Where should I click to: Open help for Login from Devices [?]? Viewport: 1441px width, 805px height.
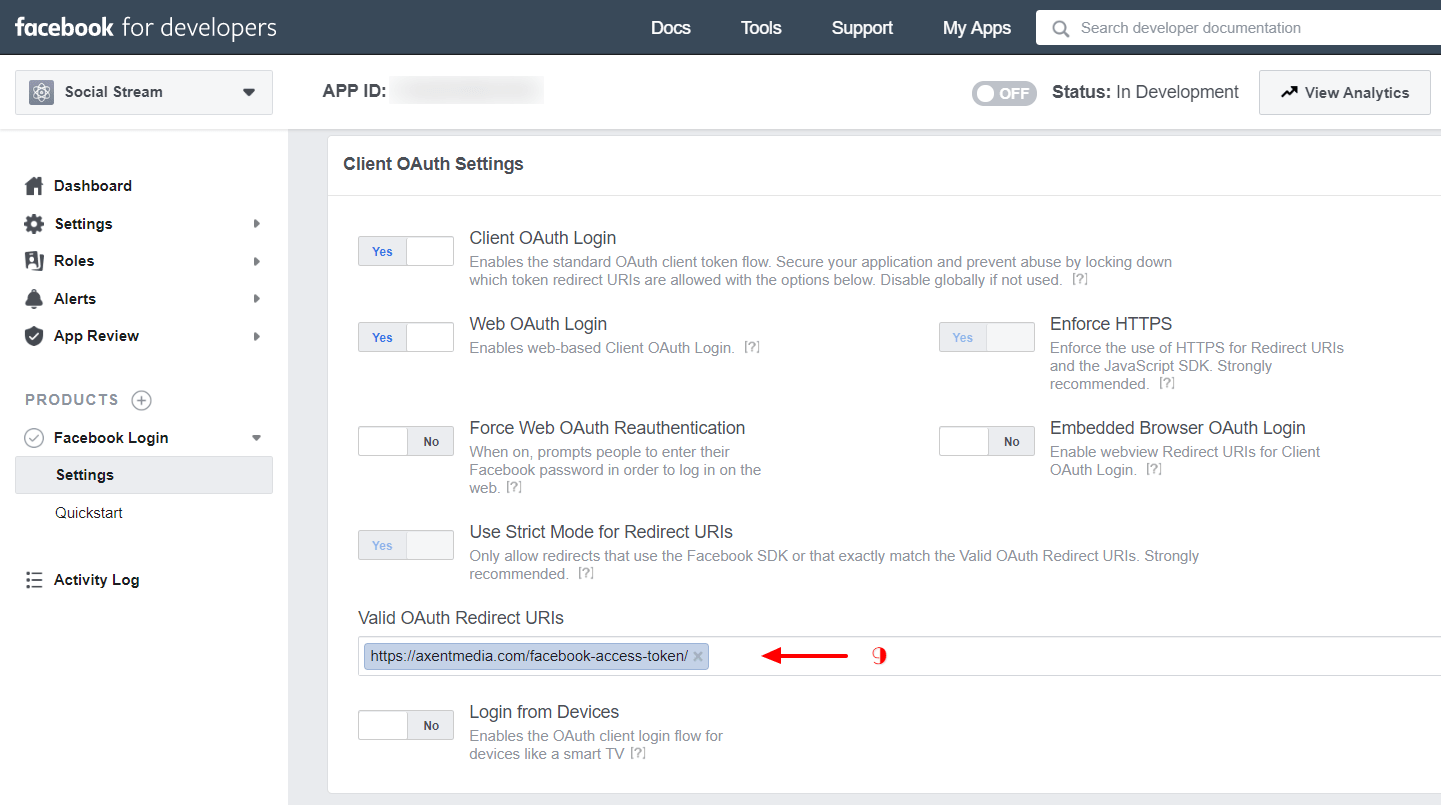coord(637,754)
